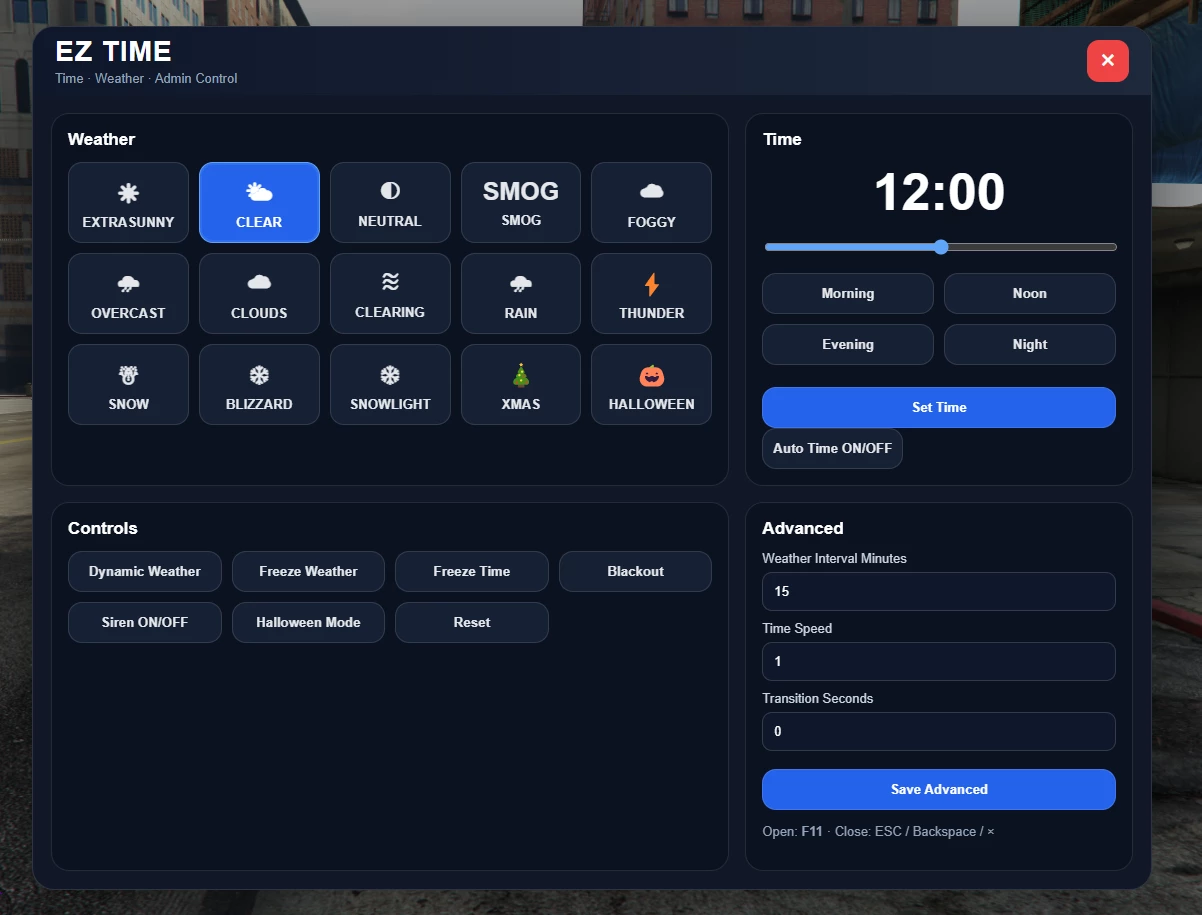This screenshot has height=915, width=1202.
Task: Select the EXTRASUNNY weather icon tile
Action: (128, 202)
